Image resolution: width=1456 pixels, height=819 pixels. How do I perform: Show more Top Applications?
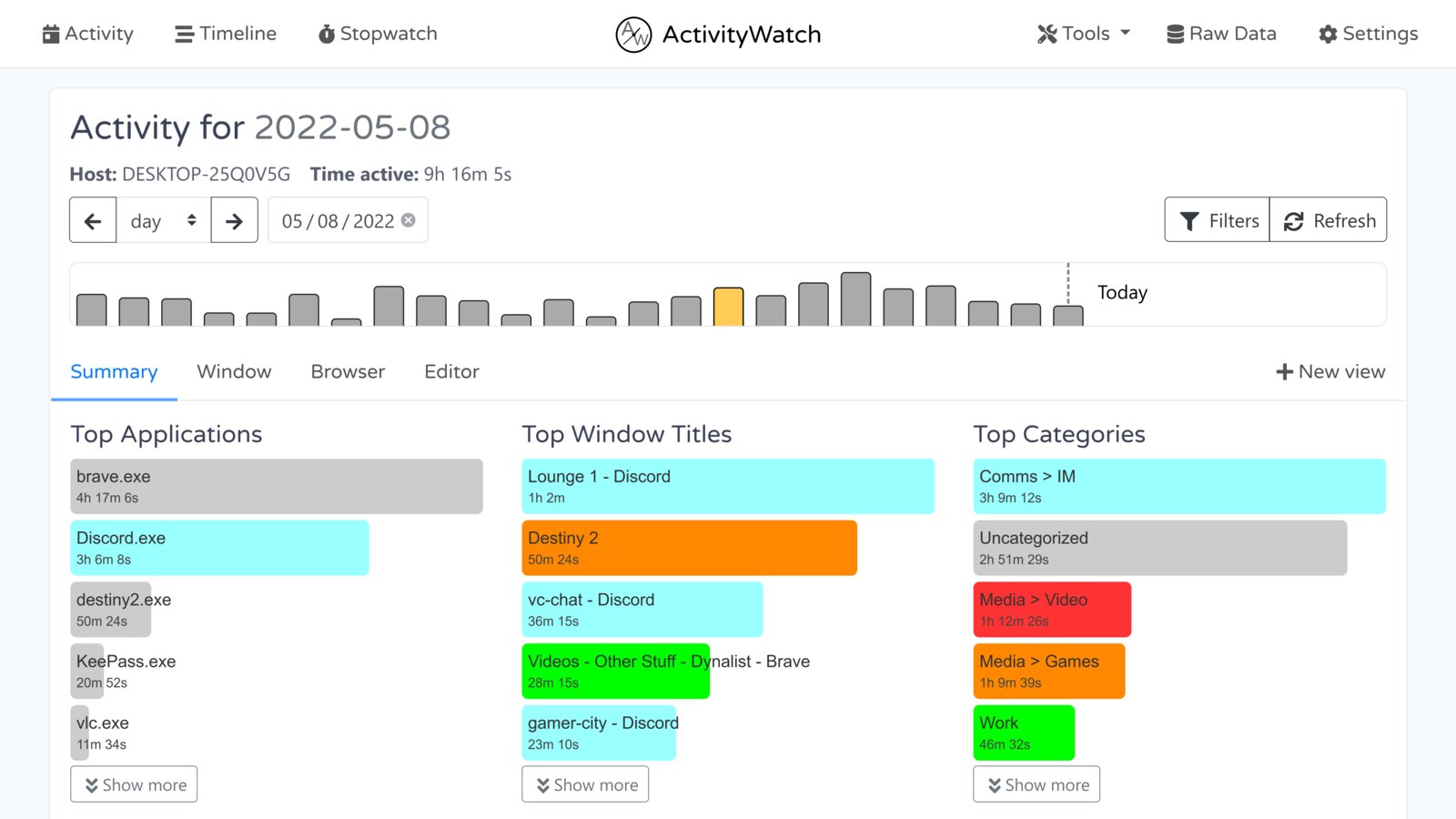click(134, 784)
